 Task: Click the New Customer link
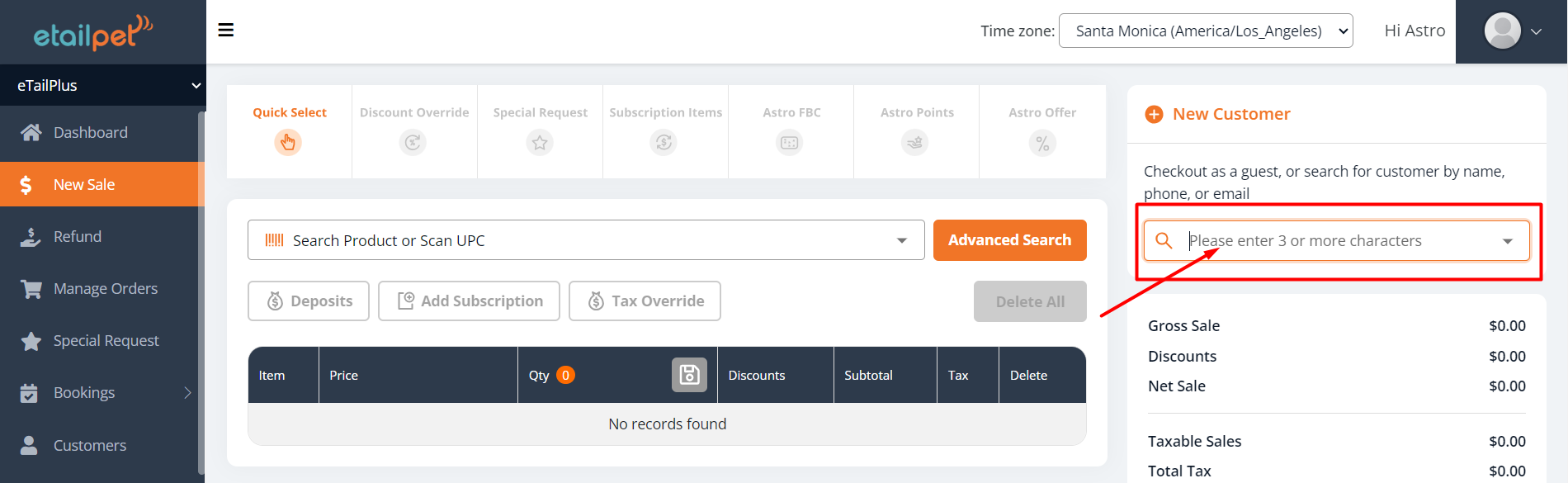(x=1230, y=114)
